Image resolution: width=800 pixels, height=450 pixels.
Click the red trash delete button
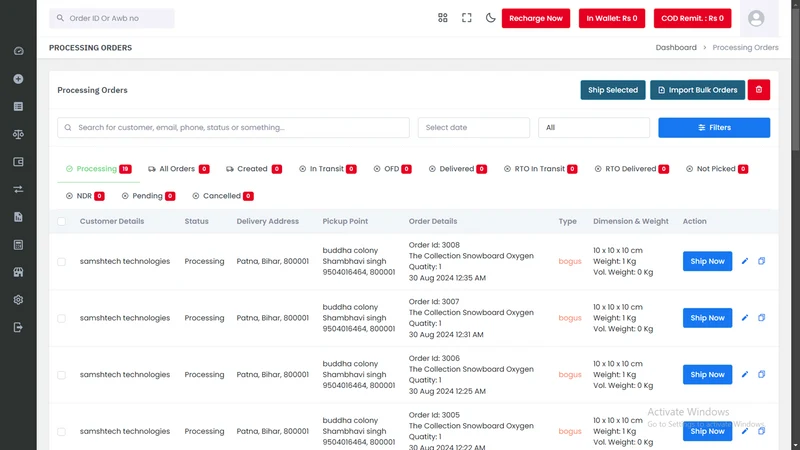759,90
